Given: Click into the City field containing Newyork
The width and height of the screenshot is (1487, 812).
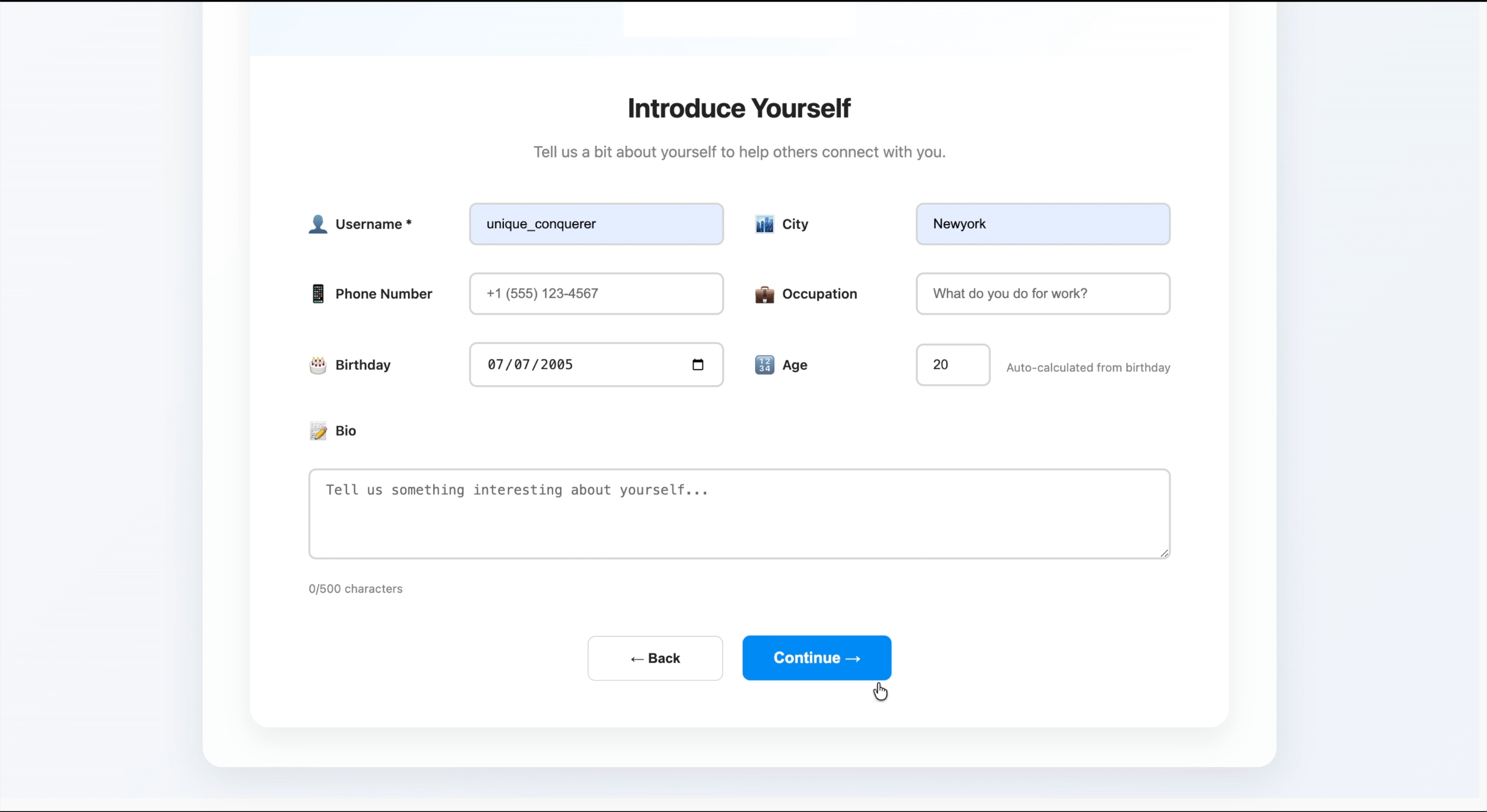Looking at the screenshot, I should pos(1043,224).
